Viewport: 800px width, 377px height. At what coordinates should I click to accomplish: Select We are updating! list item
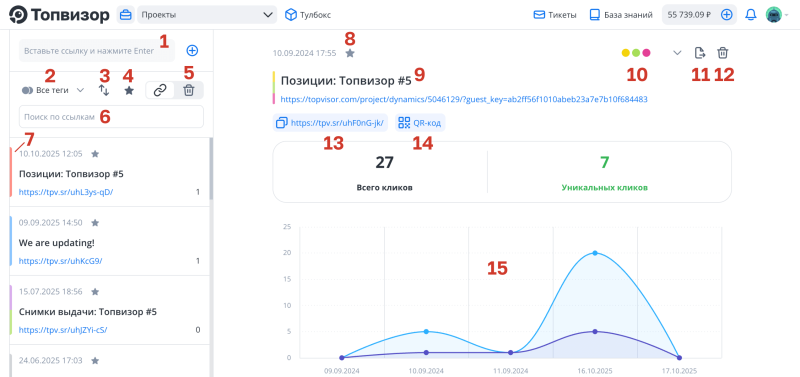coord(57,242)
